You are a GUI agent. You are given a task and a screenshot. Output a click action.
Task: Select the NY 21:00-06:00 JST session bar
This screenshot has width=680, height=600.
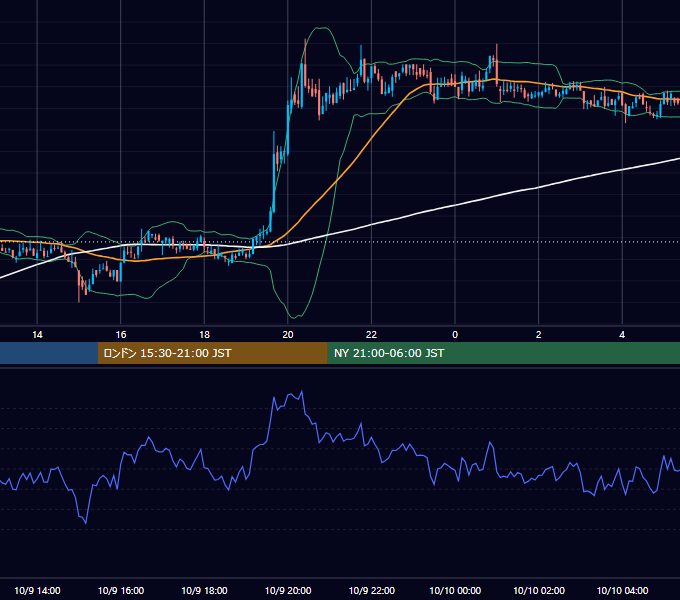tap(503, 353)
